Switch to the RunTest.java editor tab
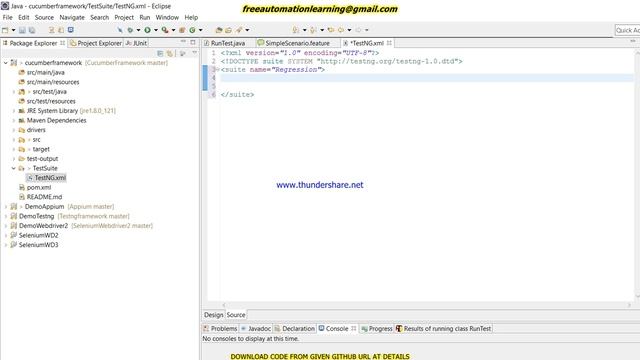Screen dimensions: 640x360 228,43
